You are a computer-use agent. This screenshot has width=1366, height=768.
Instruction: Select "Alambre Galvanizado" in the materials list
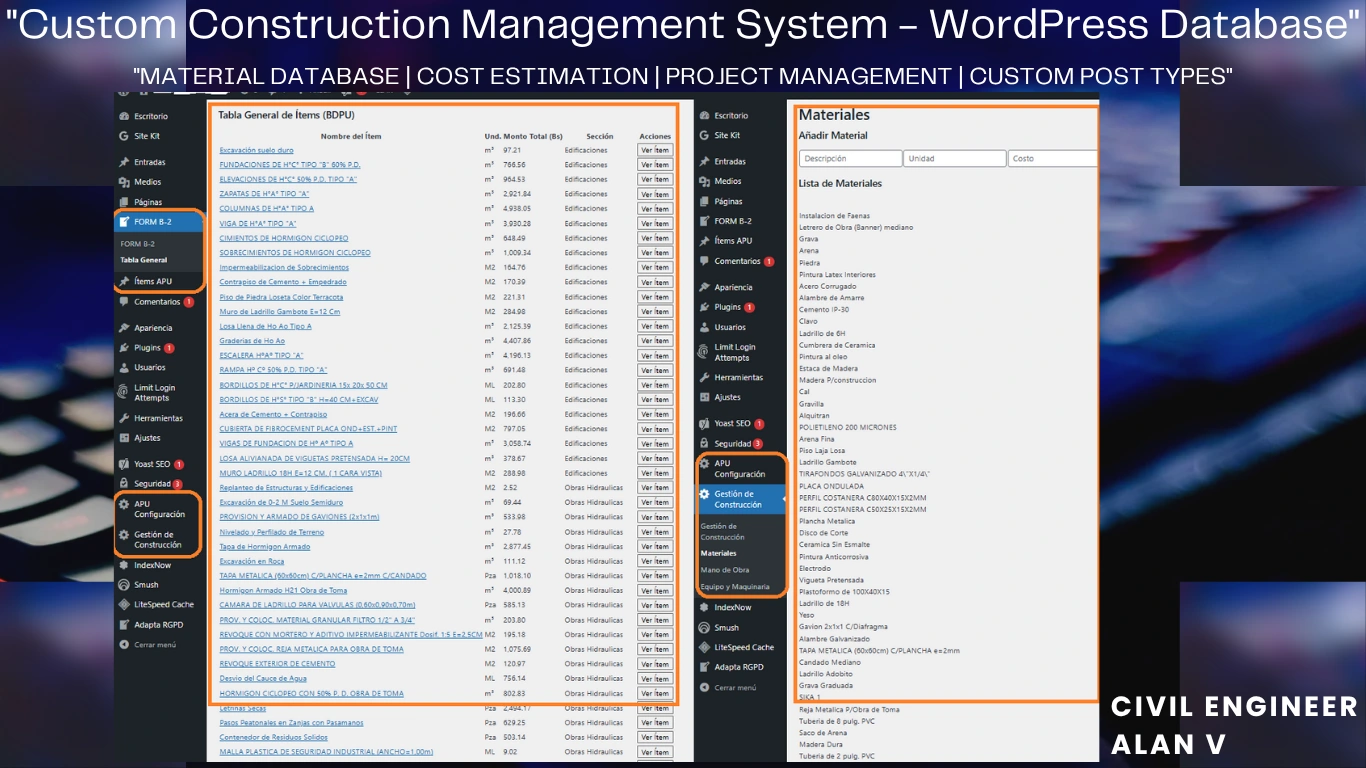(834, 639)
